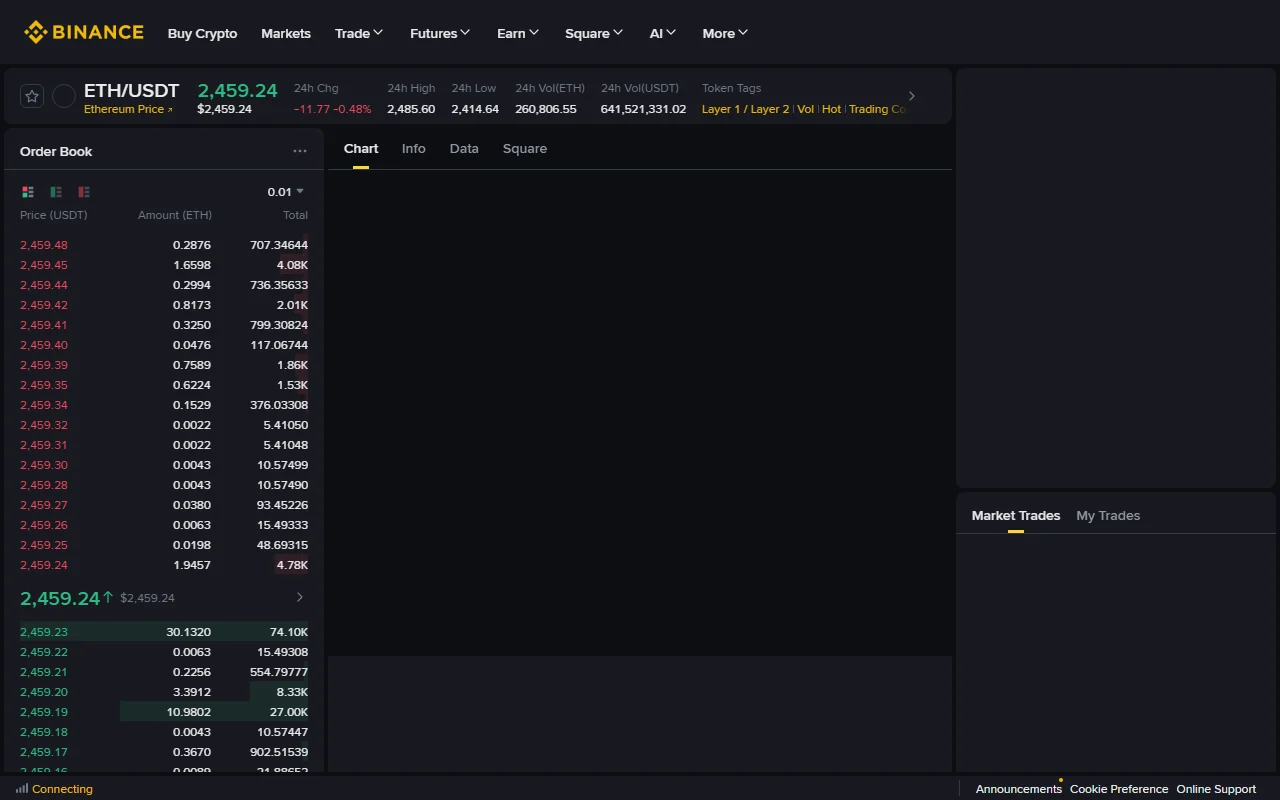Open Online Support in the footer
The image size is (1280, 800).
click(1216, 789)
